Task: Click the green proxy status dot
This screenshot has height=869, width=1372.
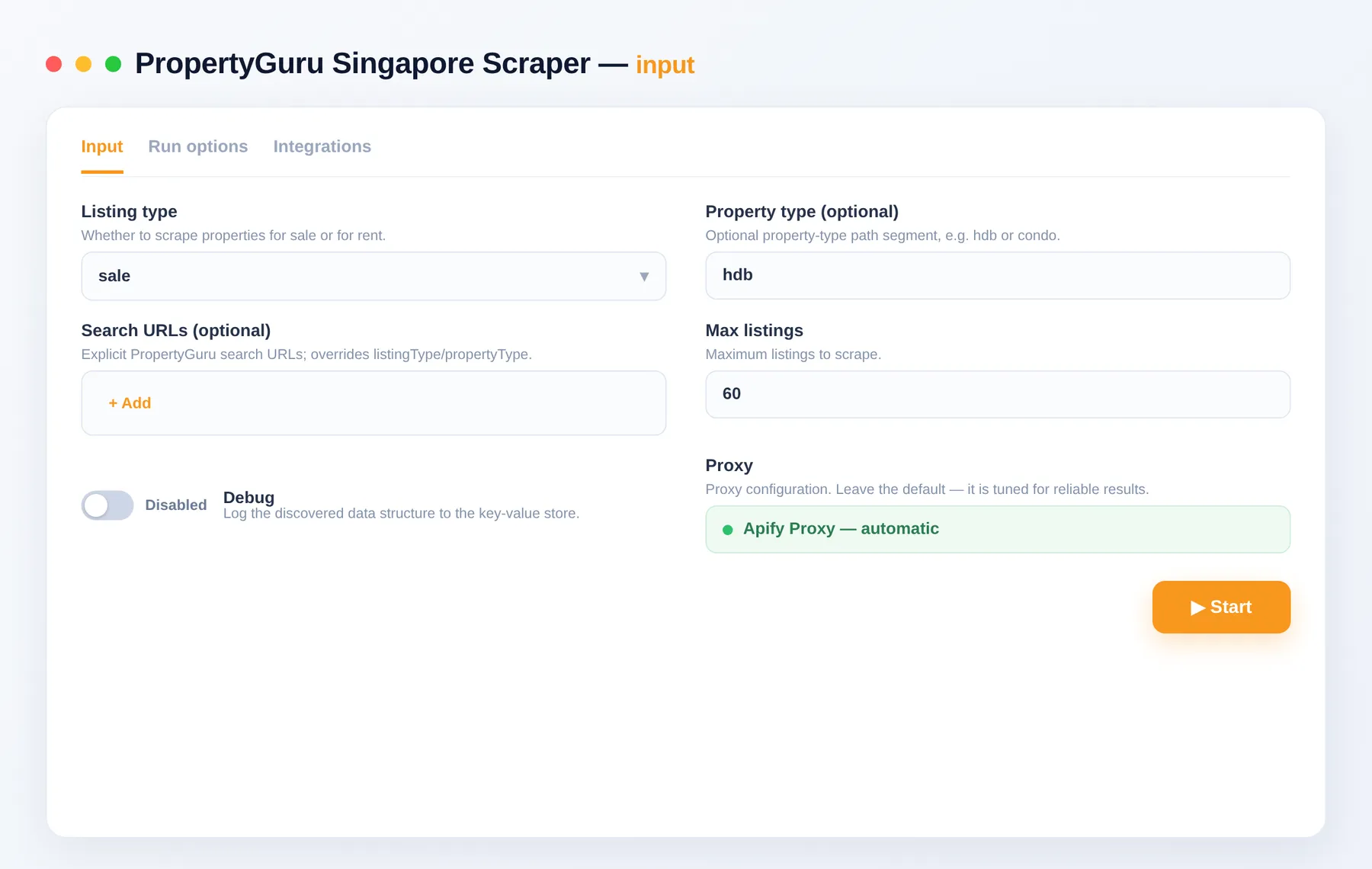Action: (x=728, y=530)
